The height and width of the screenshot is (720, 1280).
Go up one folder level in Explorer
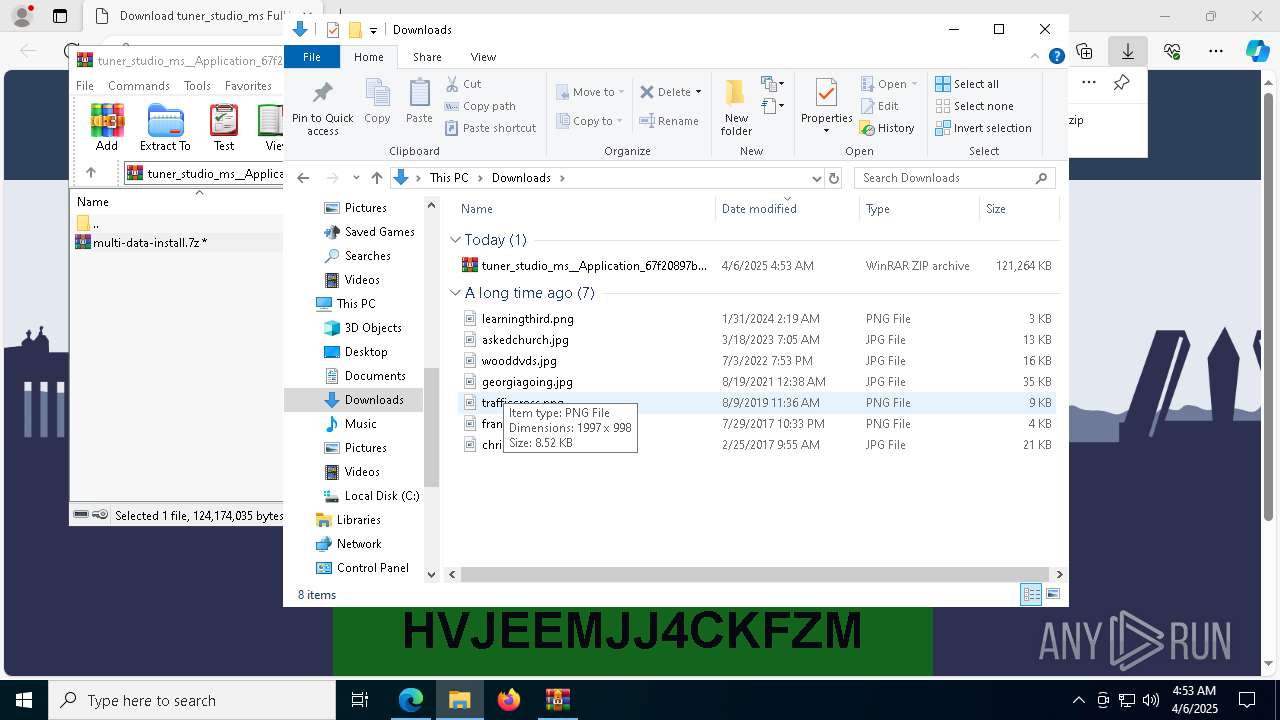coord(376,178)
